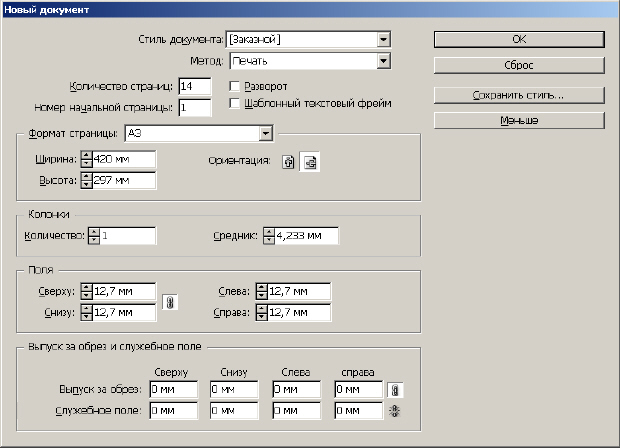Viewport: 620px width, 448px height.
Task: Click the Снизу margin value field
Action: (x=124, y=313)
